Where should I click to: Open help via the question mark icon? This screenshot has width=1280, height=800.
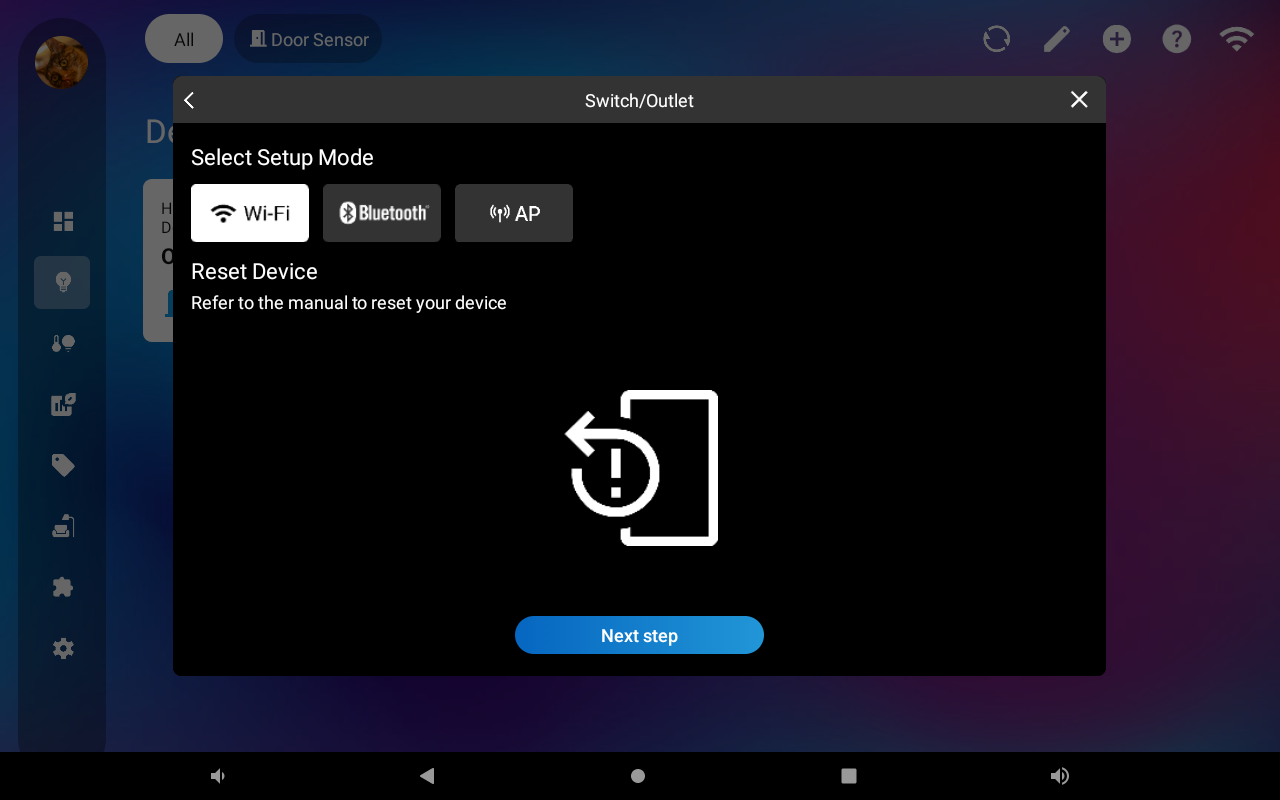click(x=1176, y=39)
